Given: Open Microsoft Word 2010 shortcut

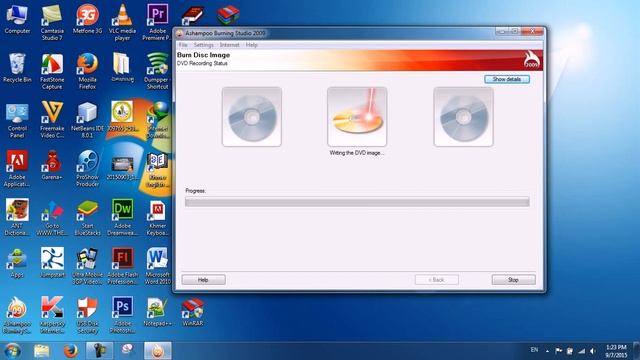Looking at the screenshot, I should click(157, 266).
